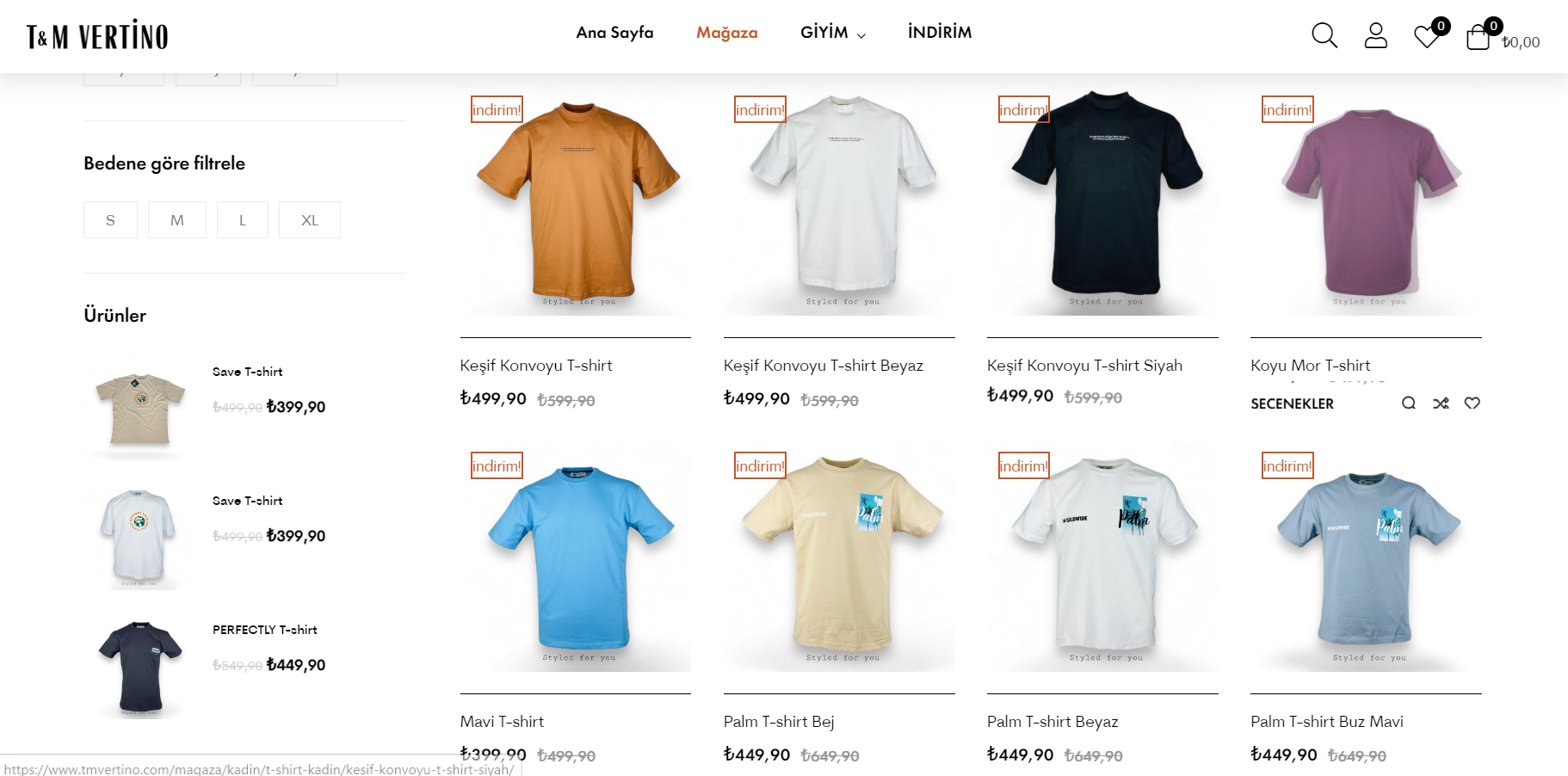Go to T&M Vertino logo homepage
Screen dimensions: 1568x776
coord(97,36)
